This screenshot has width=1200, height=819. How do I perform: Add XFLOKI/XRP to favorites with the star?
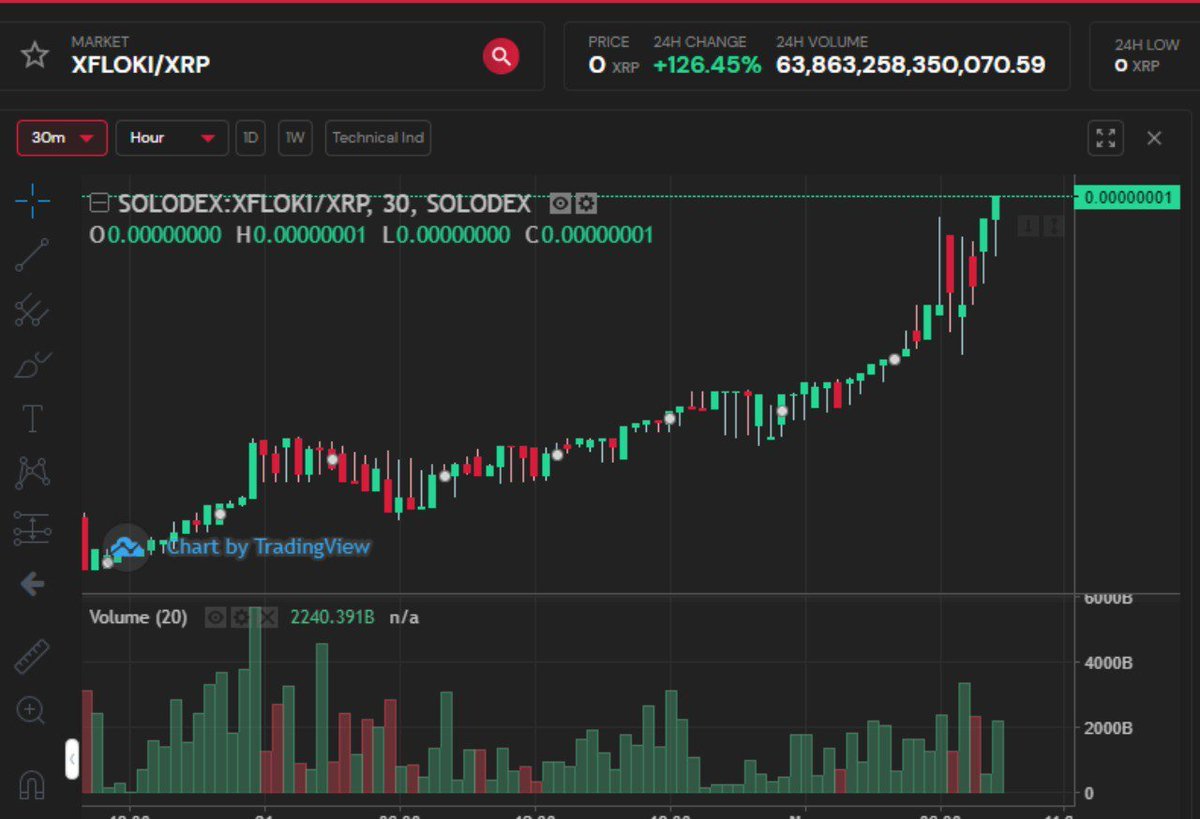[35, 55]
